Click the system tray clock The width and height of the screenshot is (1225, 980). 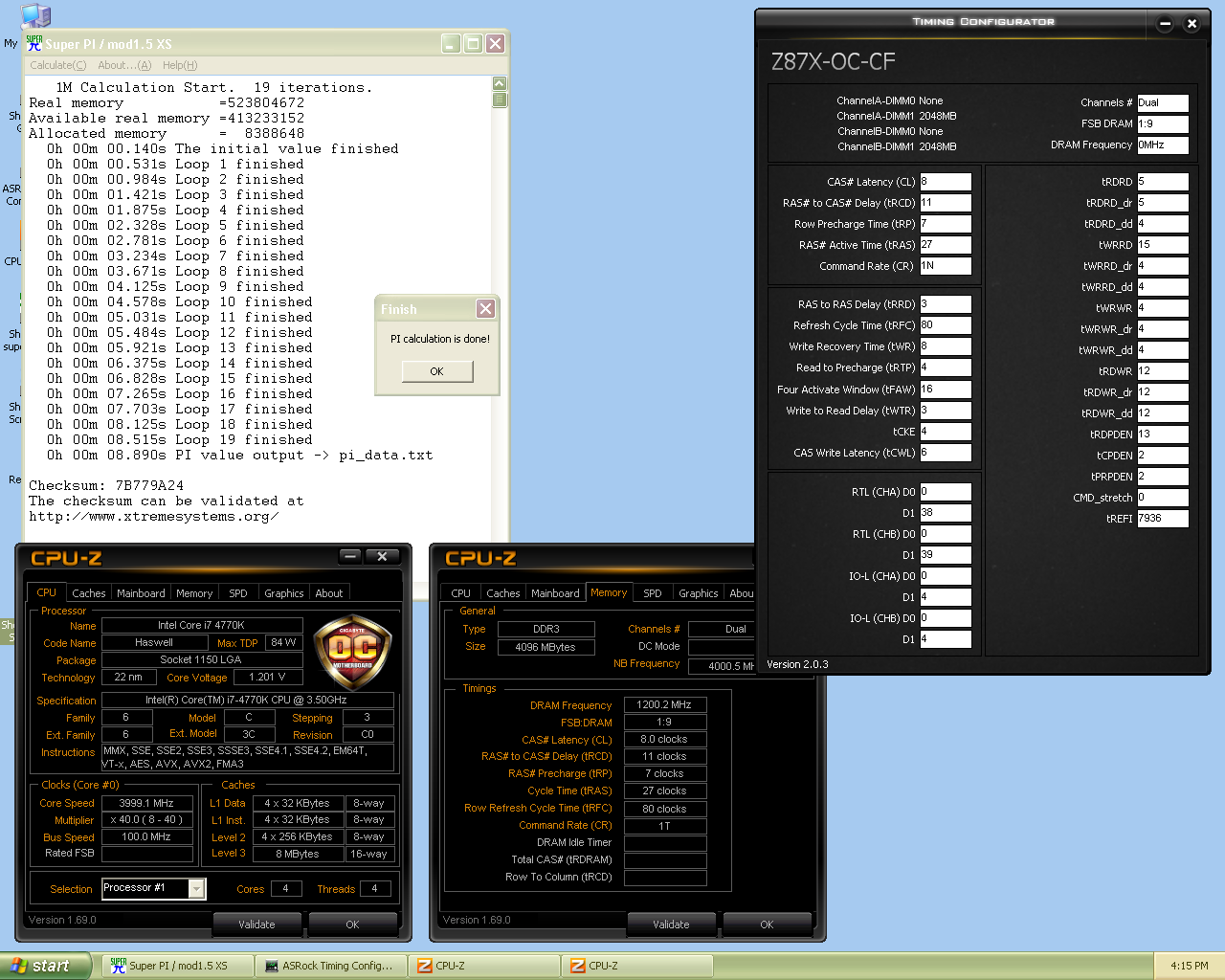(1190, 966)
